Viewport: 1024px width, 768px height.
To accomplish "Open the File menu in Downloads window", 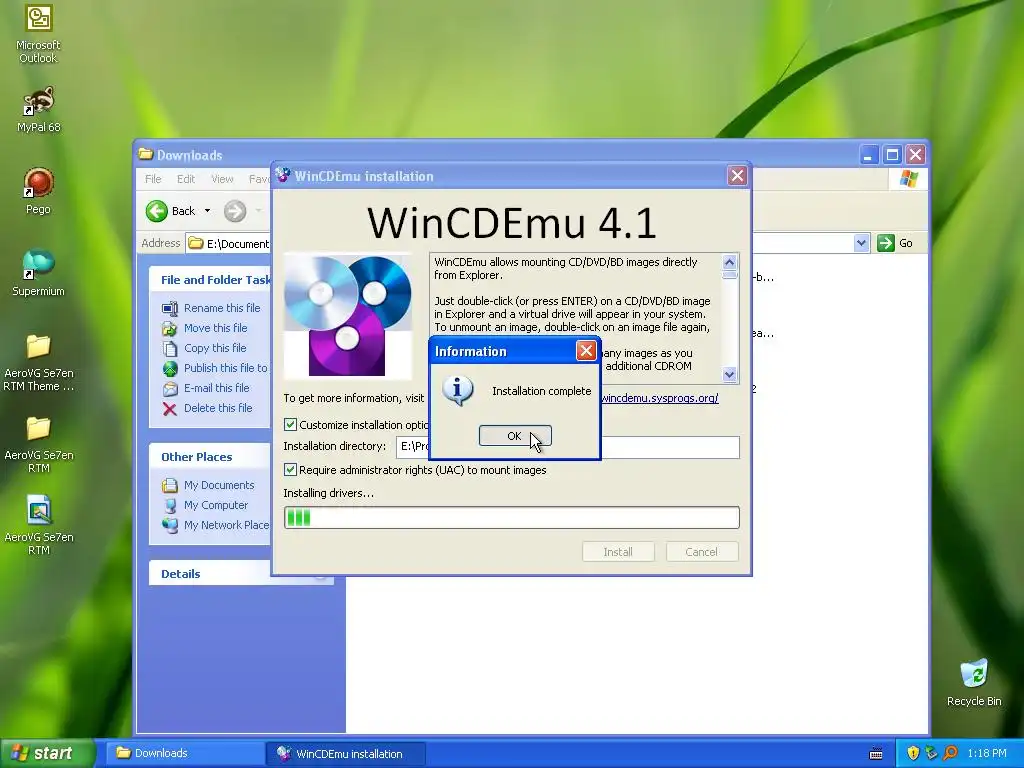I will click(x=153, y=179).
